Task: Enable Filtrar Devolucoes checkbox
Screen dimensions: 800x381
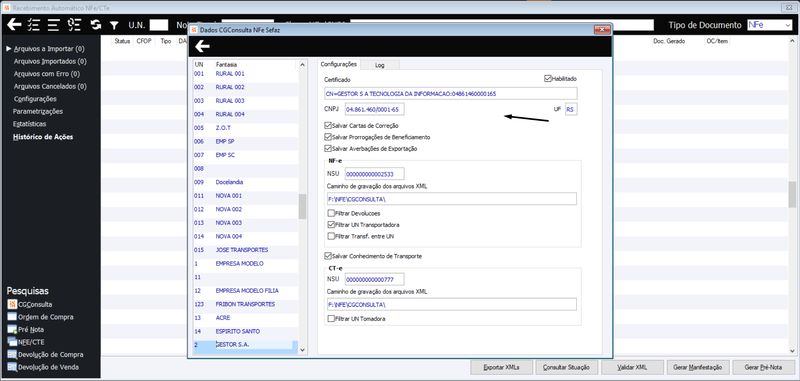Action: [331, 213]
